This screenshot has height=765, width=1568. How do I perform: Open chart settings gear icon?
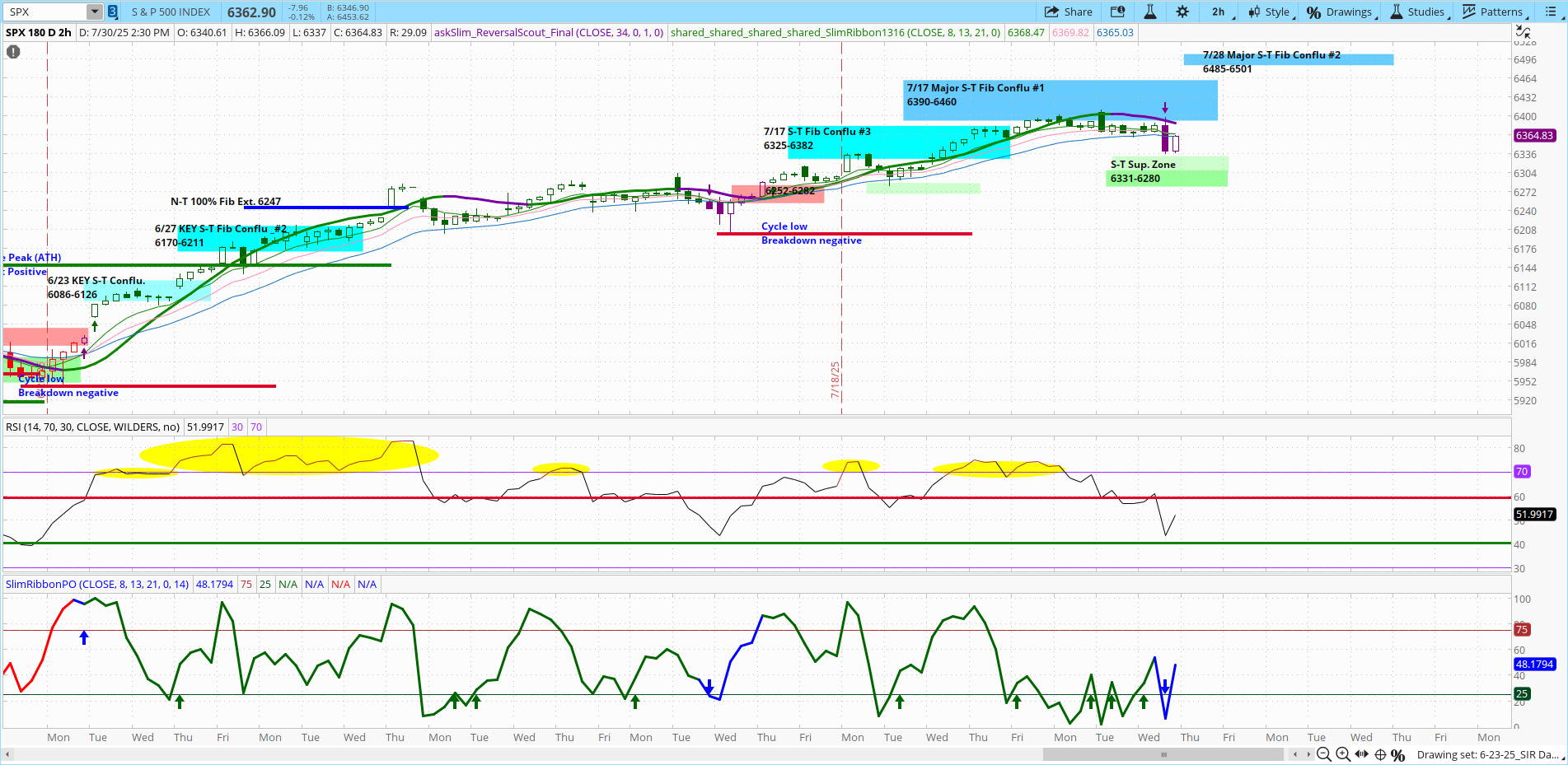pos(1182,12)
